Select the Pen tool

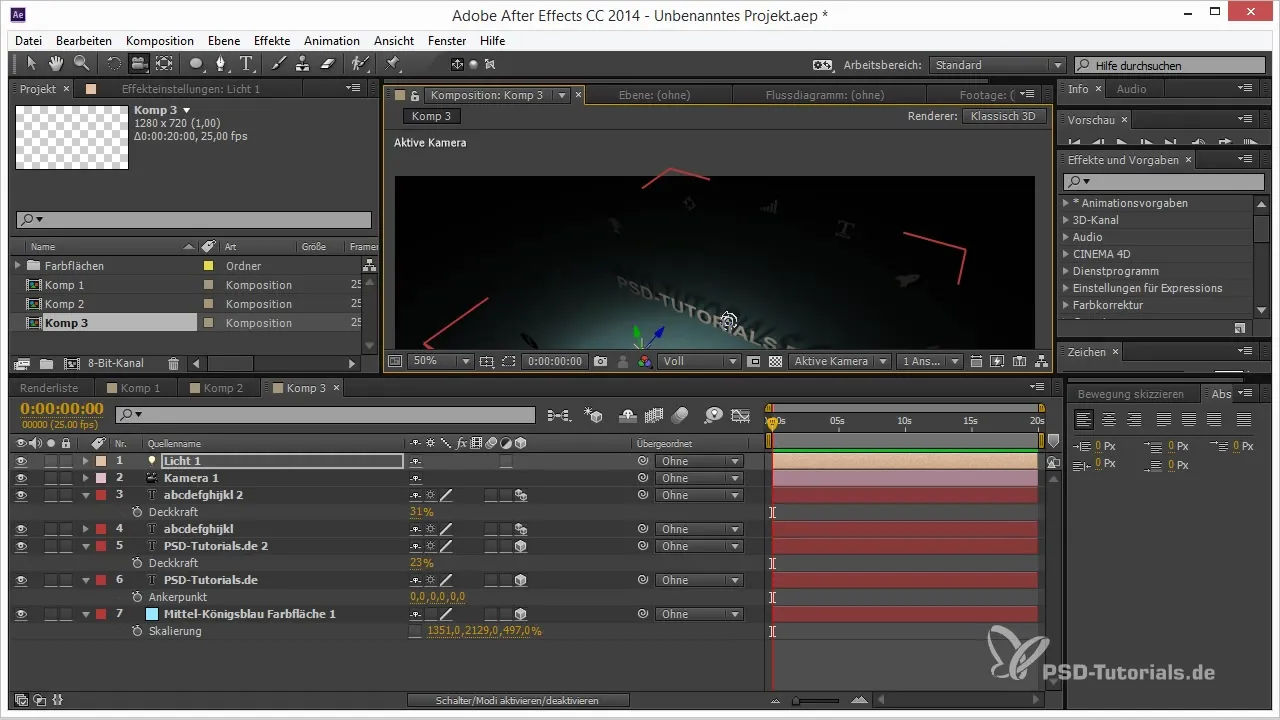pos(222,63)
